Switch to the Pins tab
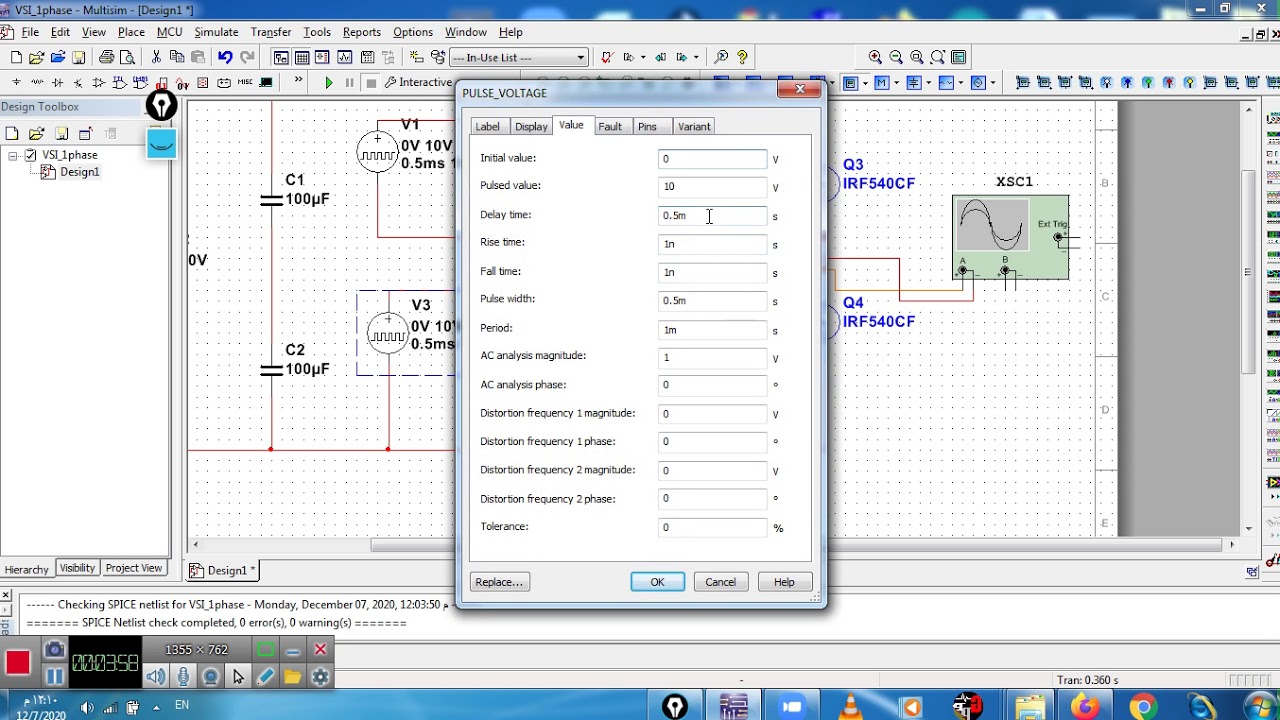Image resolution: width=1280 pixels, height=720 pixels. point(647,126)
